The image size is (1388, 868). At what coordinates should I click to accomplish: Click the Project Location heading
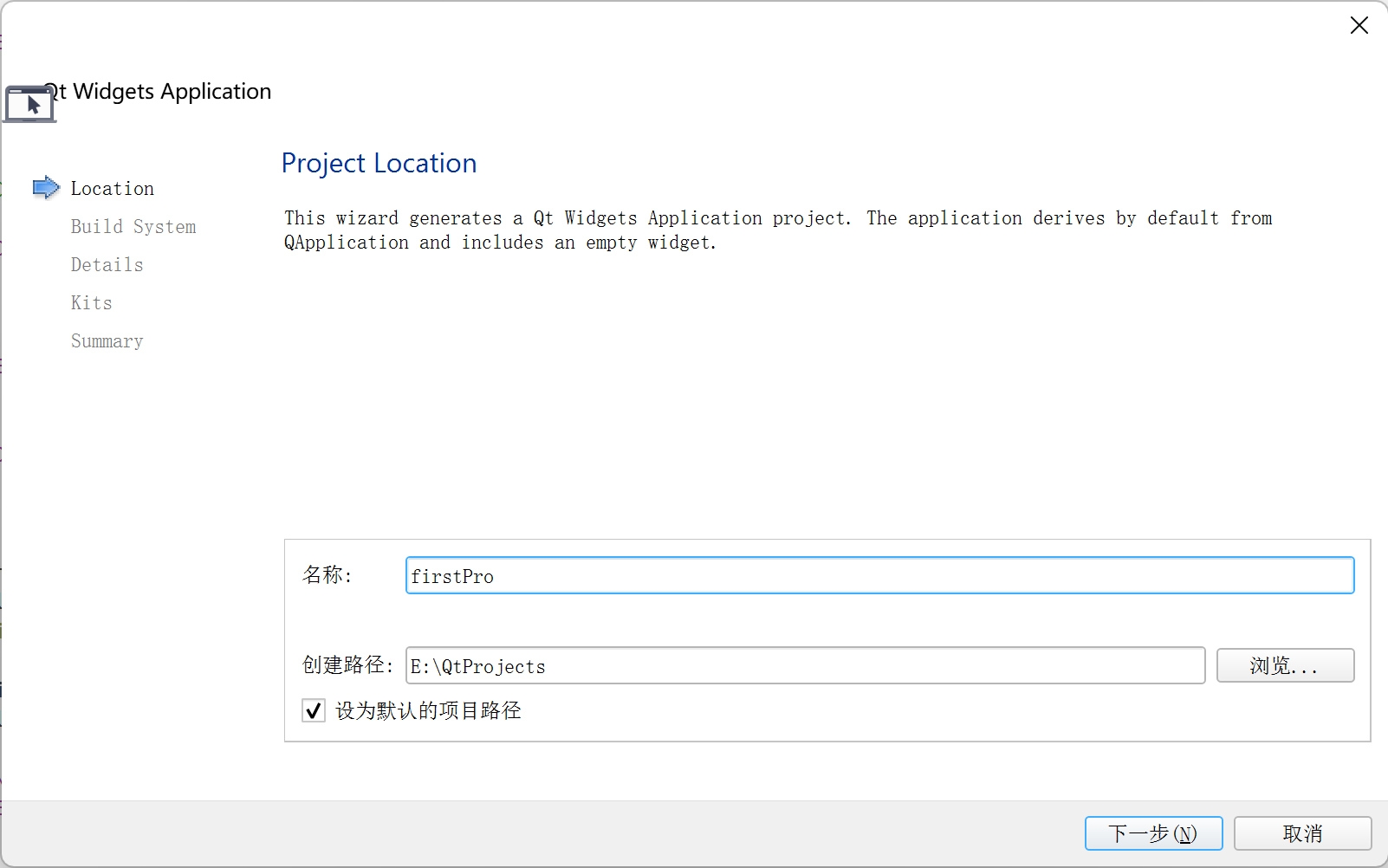tap(379, 163)
